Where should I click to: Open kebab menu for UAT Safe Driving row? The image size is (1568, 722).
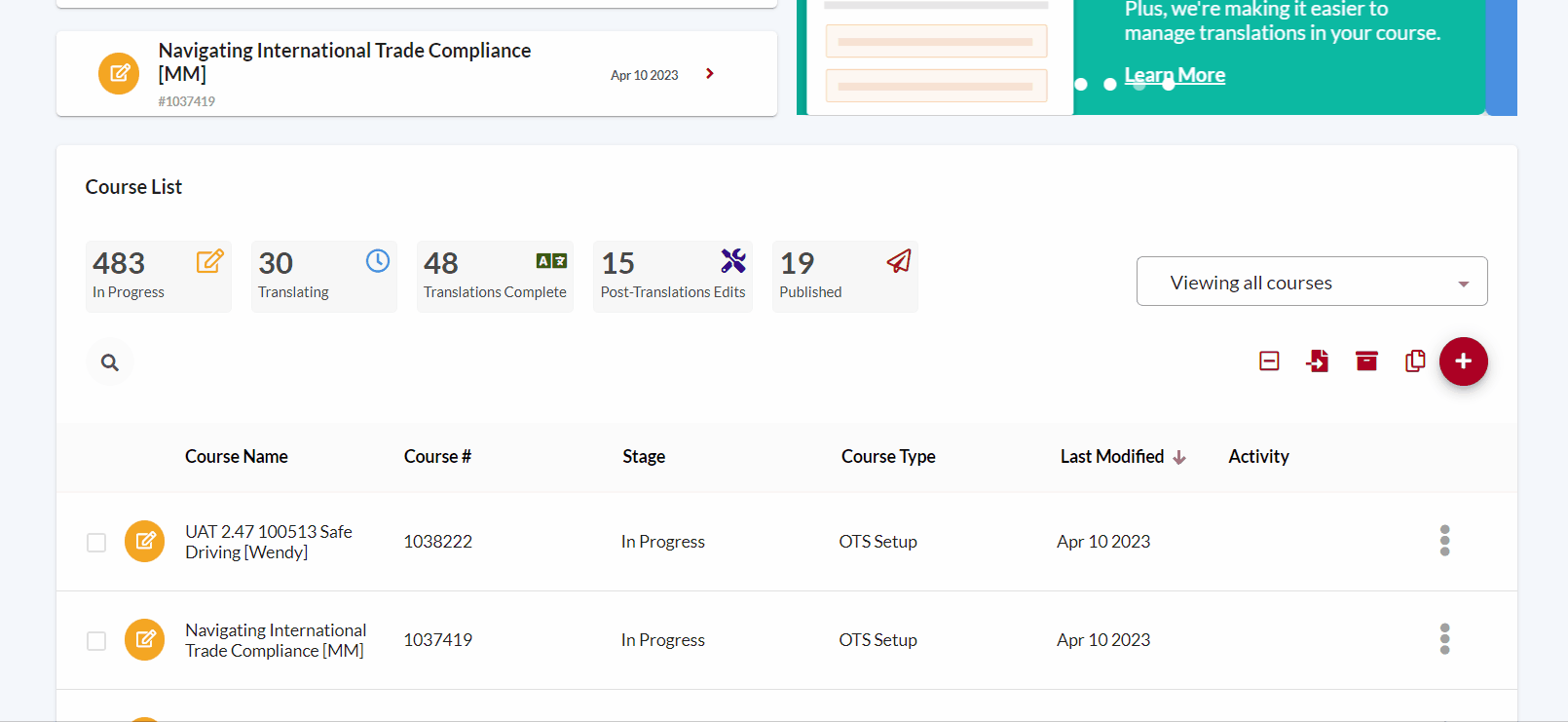pyautogui.click(x=1444, y=541)
